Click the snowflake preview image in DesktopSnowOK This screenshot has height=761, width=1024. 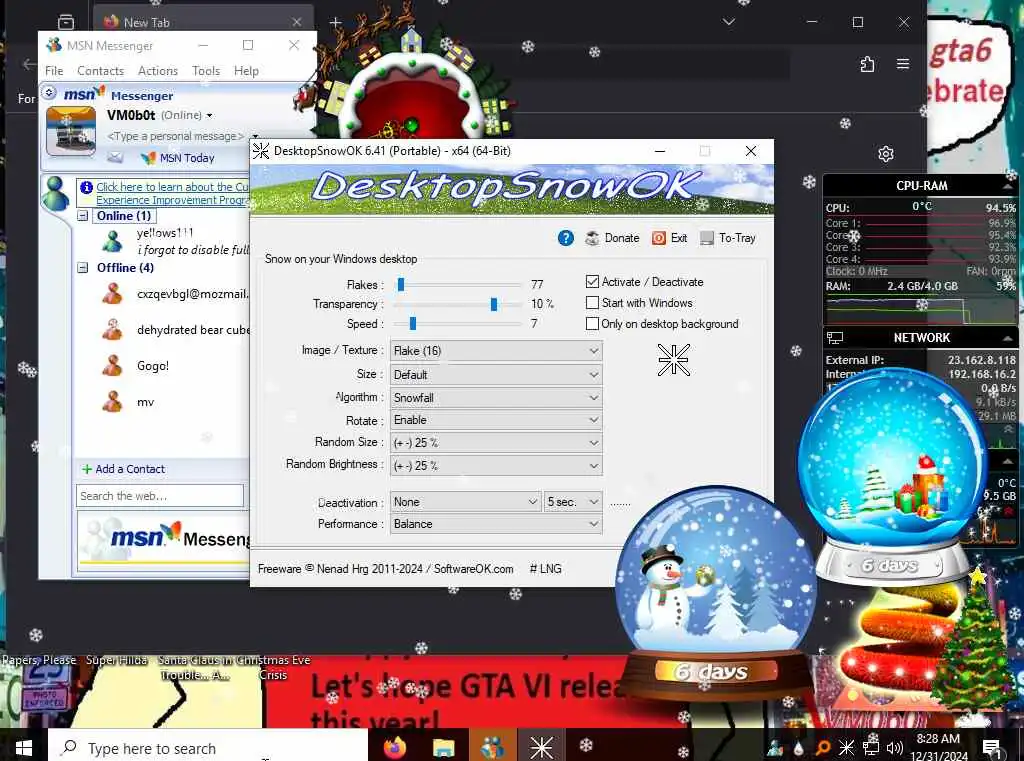pyautogui.click(x=673, y=360)
